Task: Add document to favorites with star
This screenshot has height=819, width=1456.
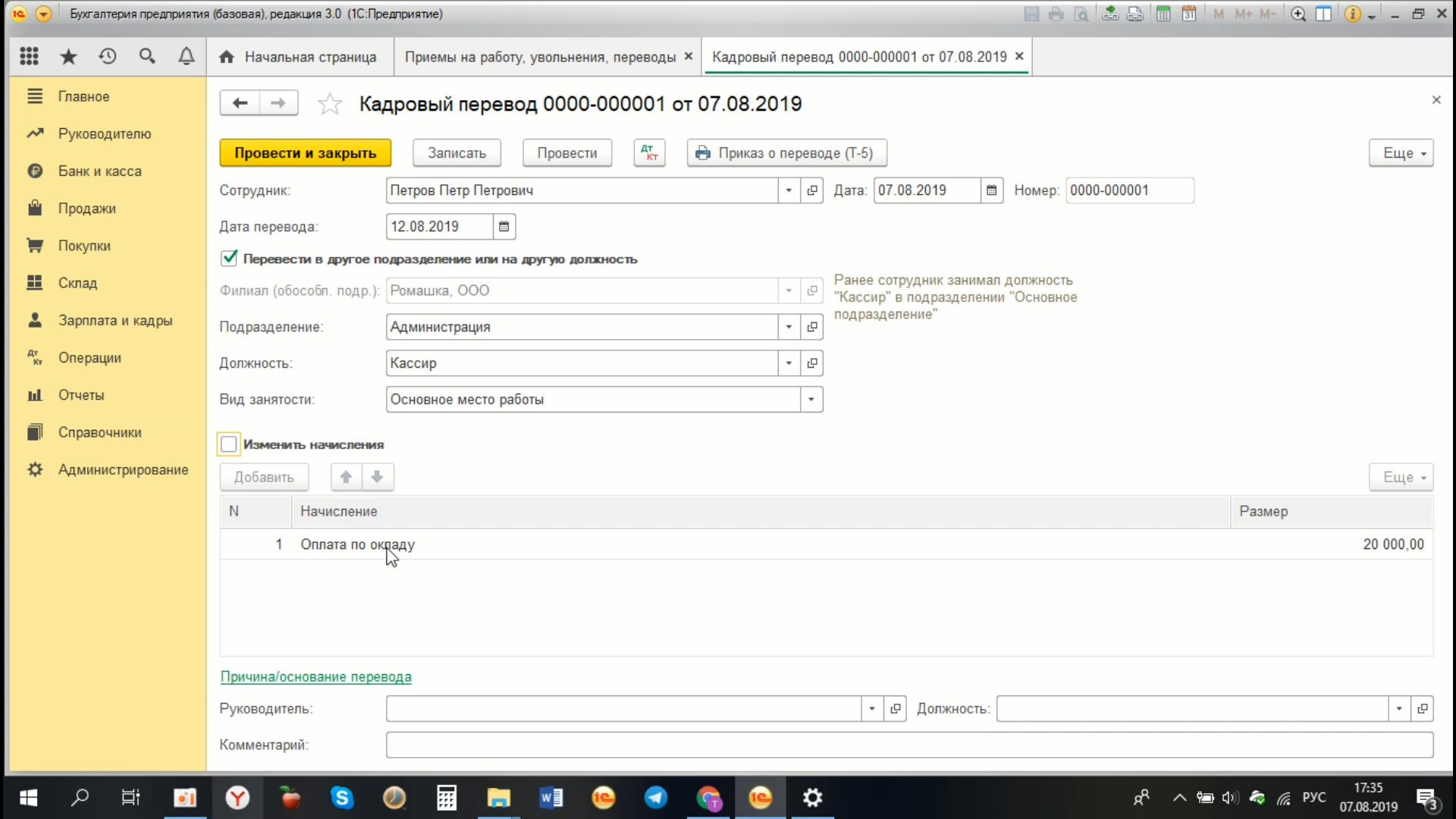Action: 330,104
